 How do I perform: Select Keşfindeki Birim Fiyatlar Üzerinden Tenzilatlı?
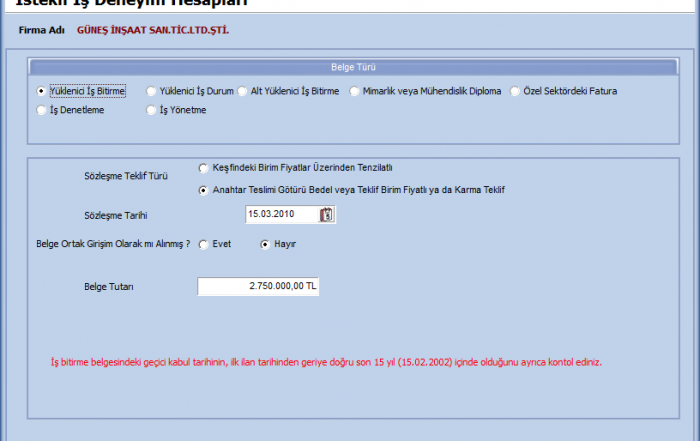click(x=204, y=168)
